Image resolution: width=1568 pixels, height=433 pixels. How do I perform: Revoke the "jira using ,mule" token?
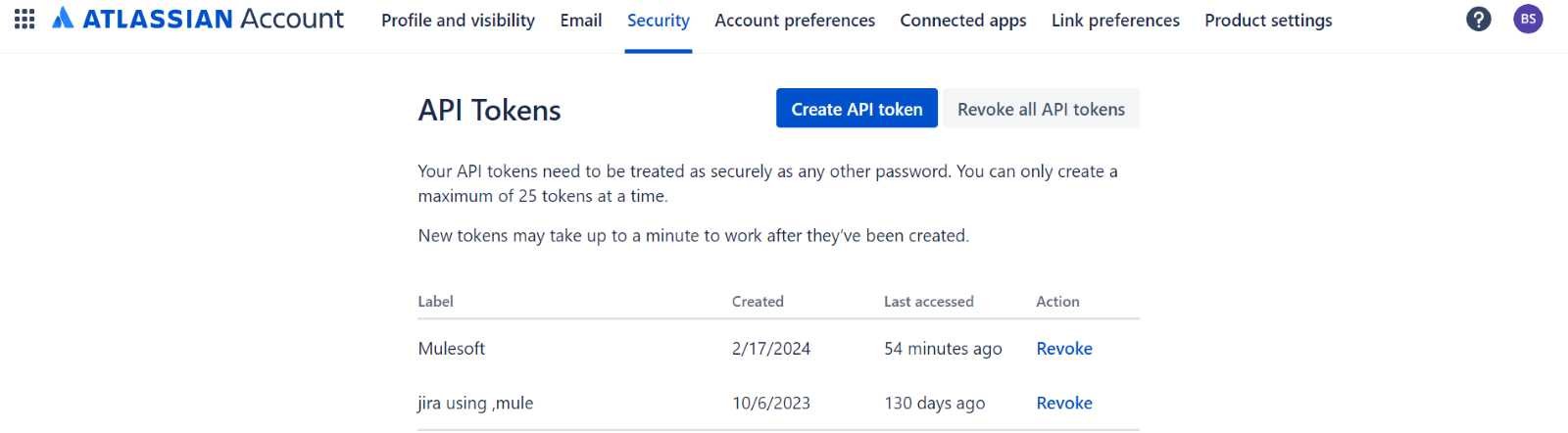[1064, 403]
